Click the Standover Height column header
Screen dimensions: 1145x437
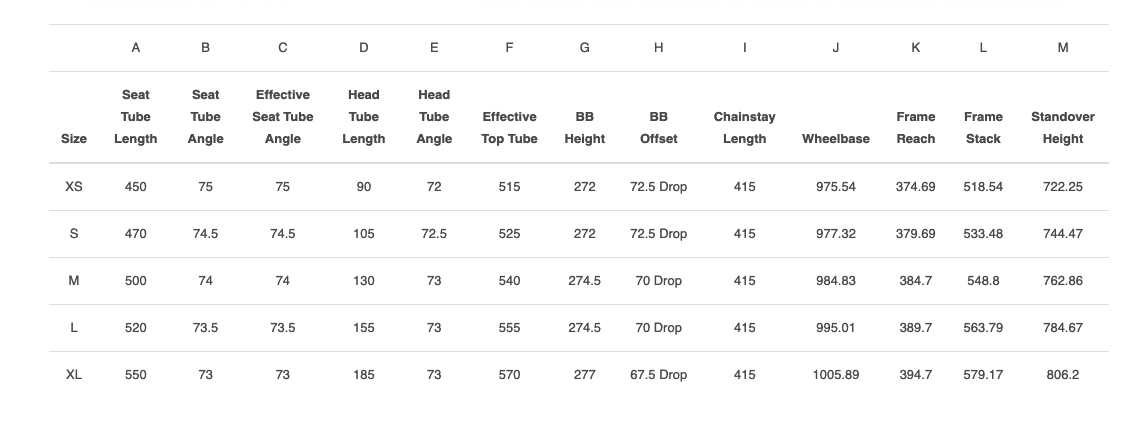pos(1062,128)
